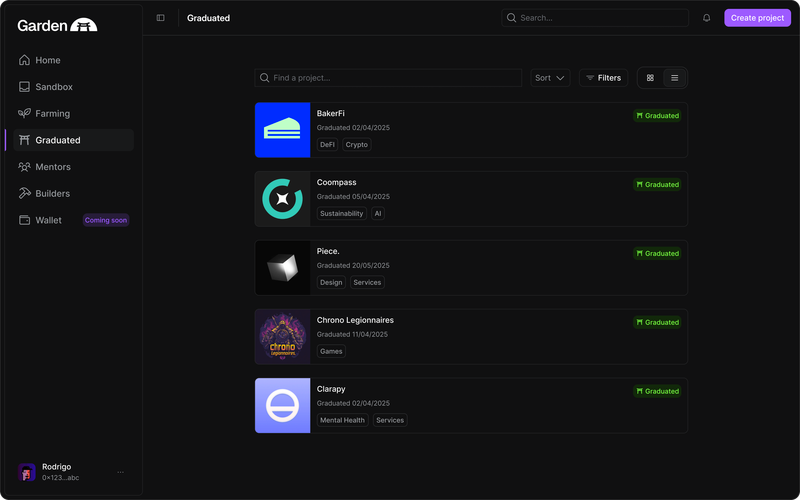Open the Sort dropdown
Screen dimensions: 800x500
pyautogui.click(x=550, y=78)
